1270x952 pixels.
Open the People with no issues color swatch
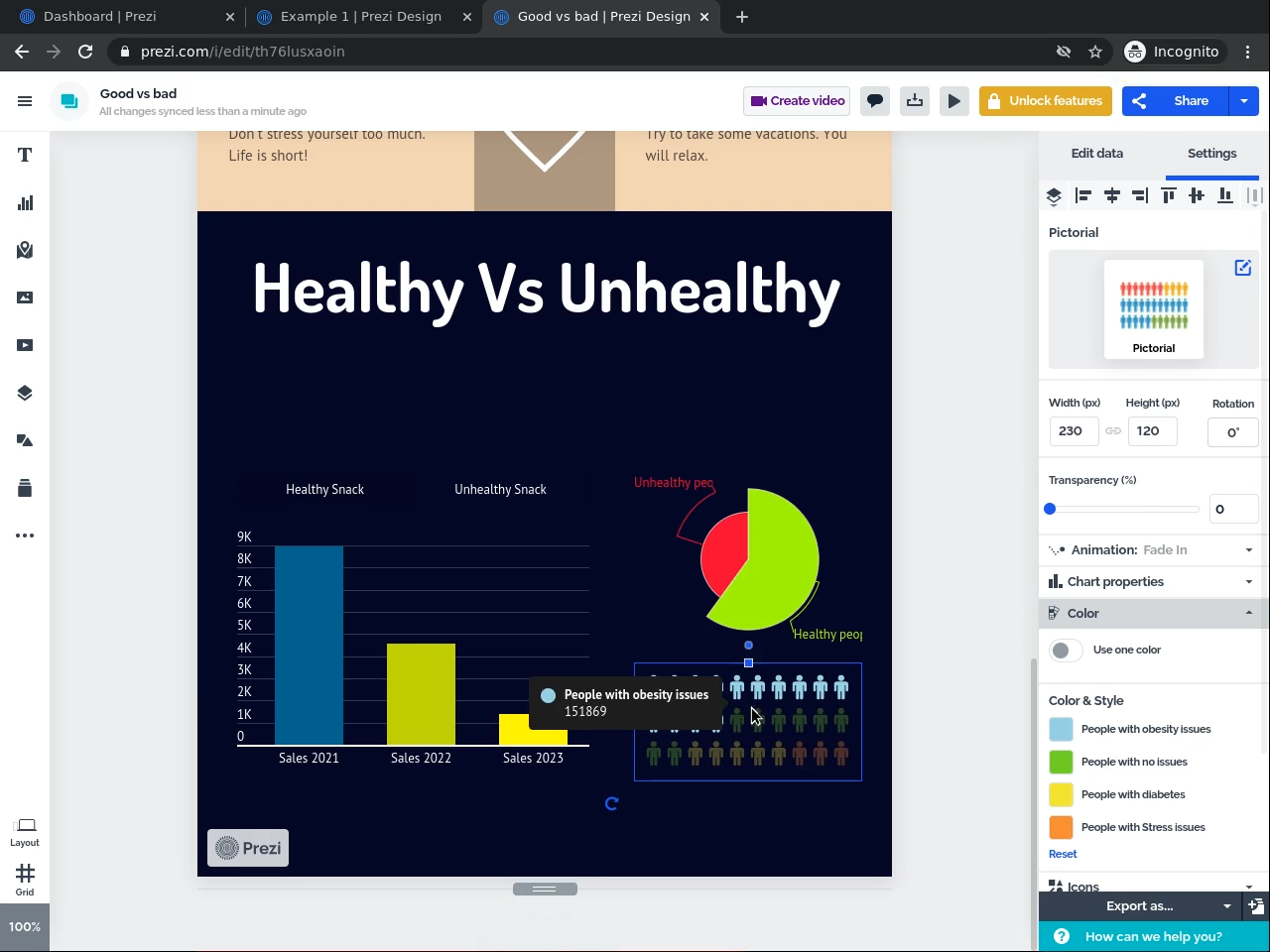click(1061, 763)
